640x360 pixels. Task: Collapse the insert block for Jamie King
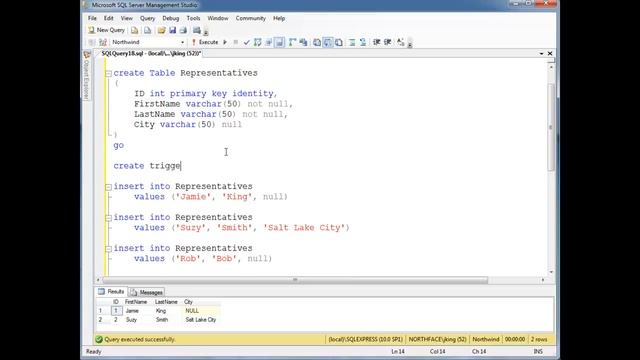click(109, 187)
